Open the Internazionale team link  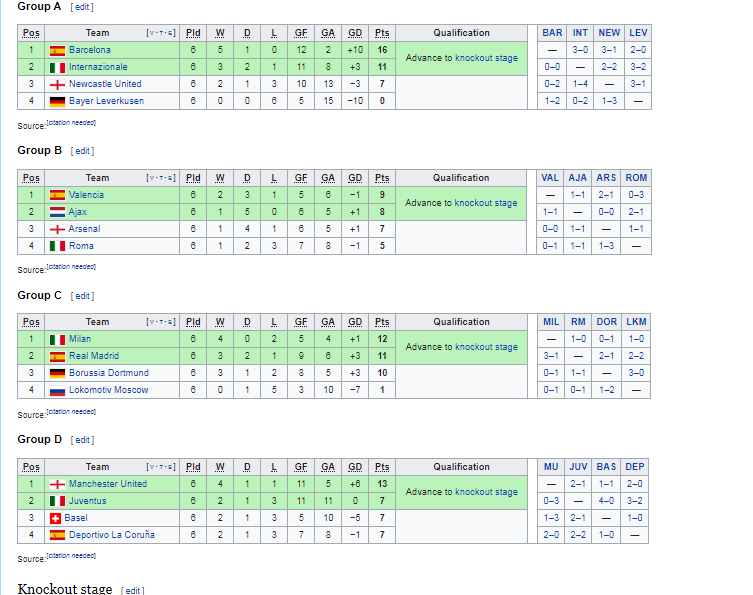[x=98, y=67]
